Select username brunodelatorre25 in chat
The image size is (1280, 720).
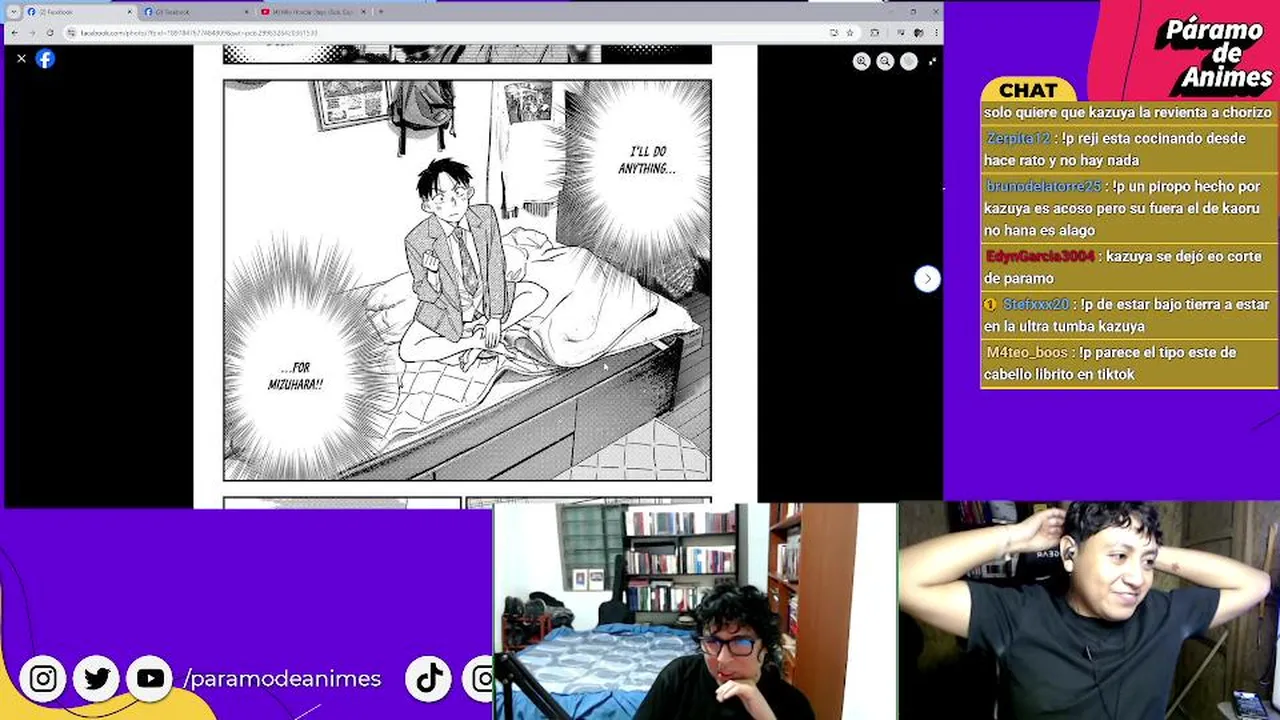pyautogui.click(x=1043, y=186)
